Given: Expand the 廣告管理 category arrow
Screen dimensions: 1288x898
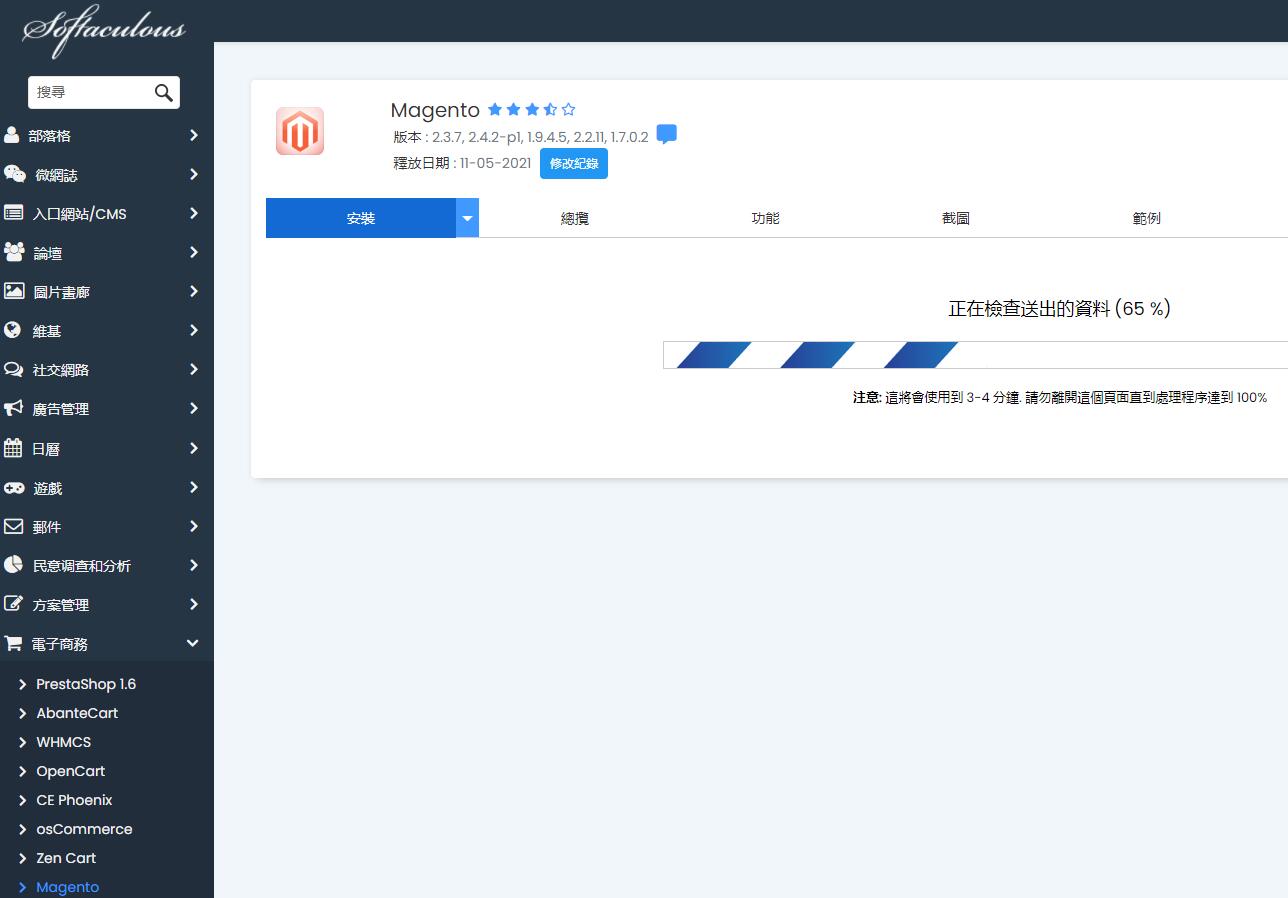Looking at the screenshot, I should click(x=194, y=408).
